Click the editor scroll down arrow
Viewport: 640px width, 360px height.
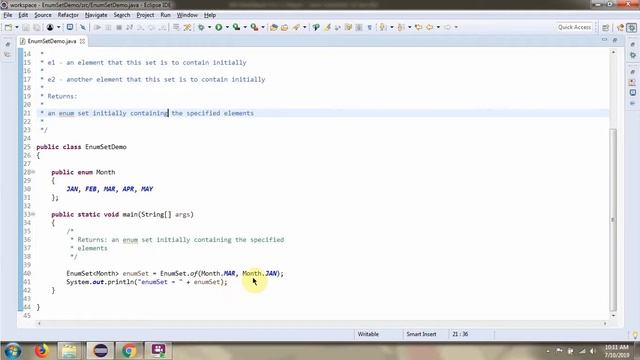tap(613, 316)
